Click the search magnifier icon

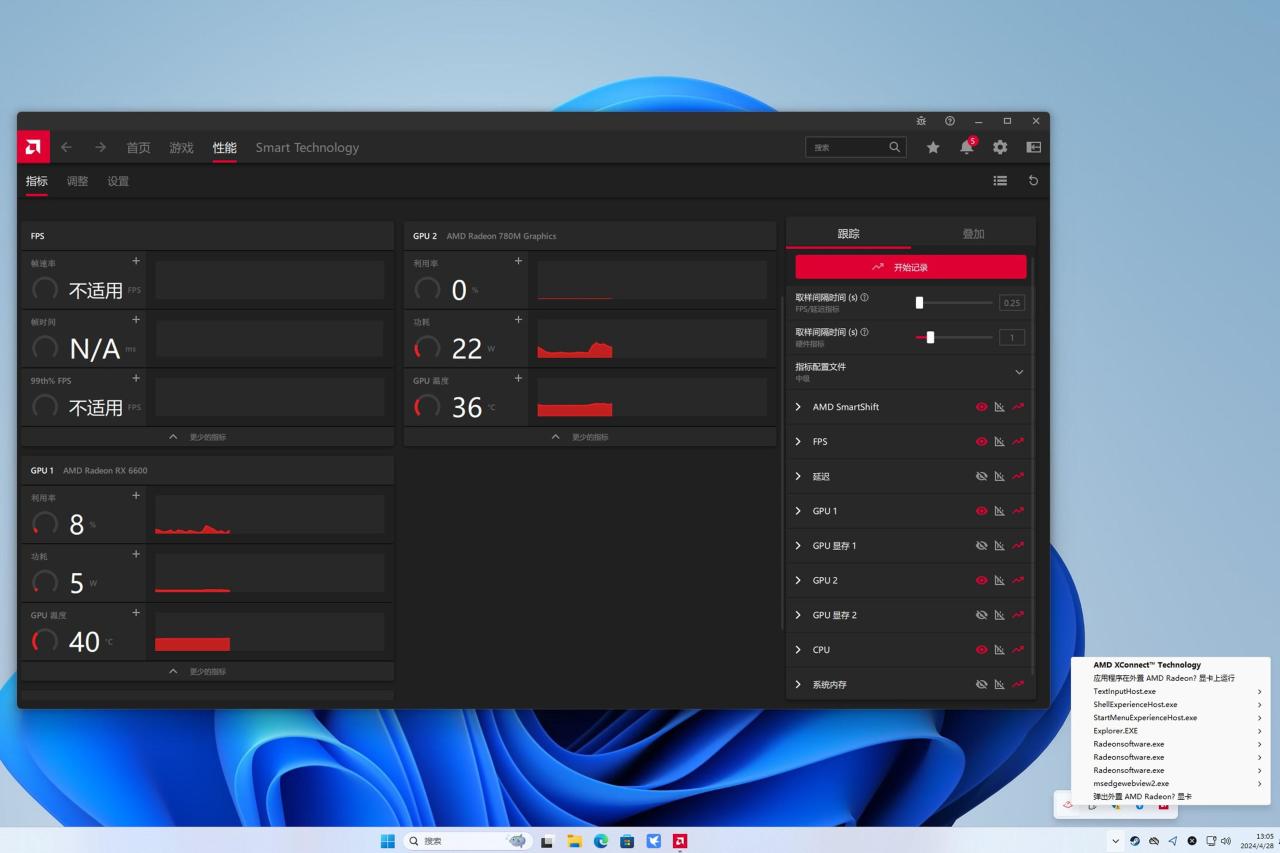pos(894,147)
